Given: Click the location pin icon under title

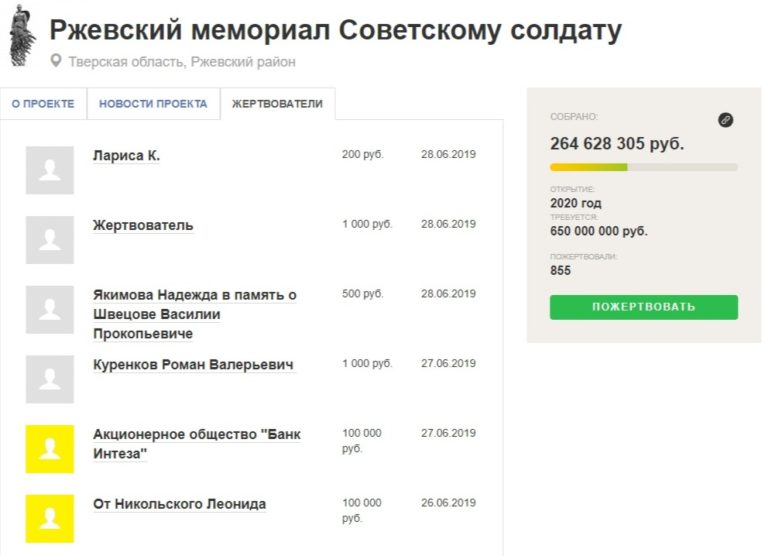Looking at the screenshot, I should click(56, 61).
